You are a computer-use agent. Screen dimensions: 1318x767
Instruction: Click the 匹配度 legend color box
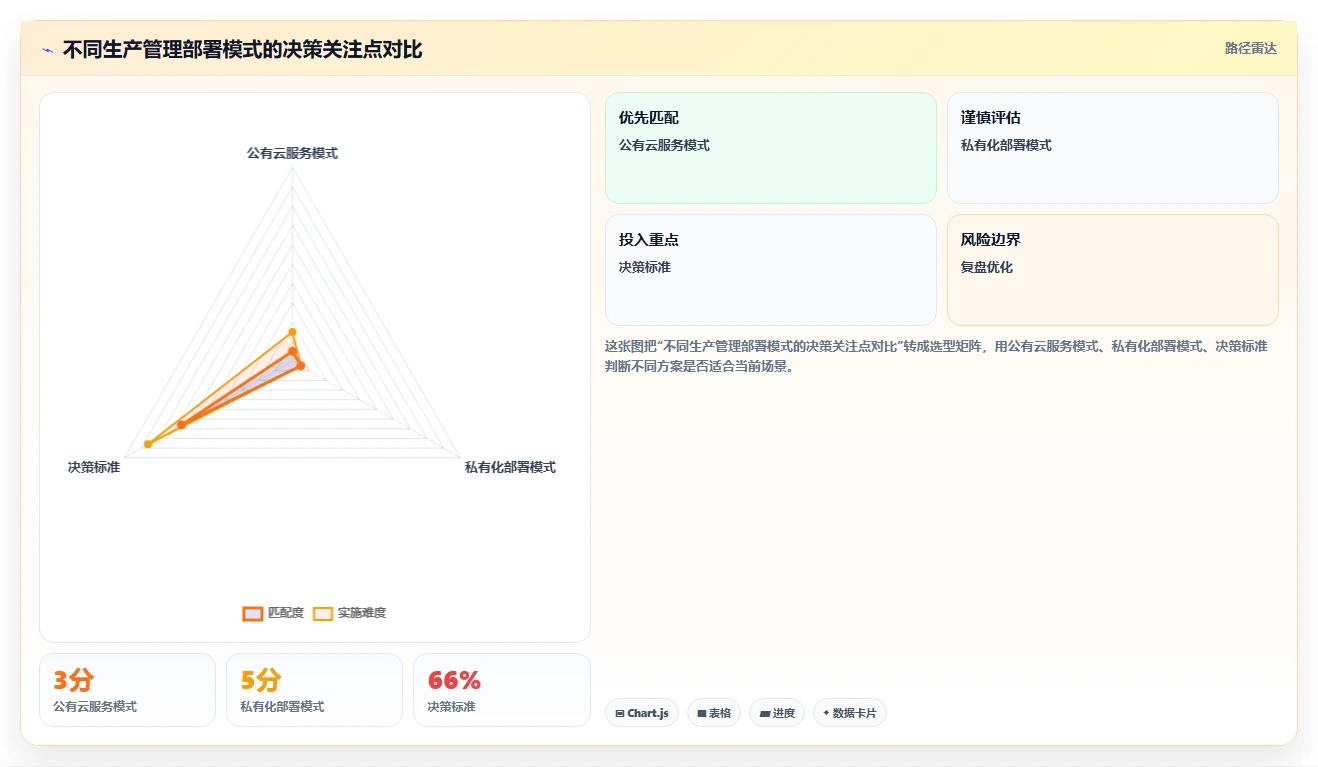[253, 613]
